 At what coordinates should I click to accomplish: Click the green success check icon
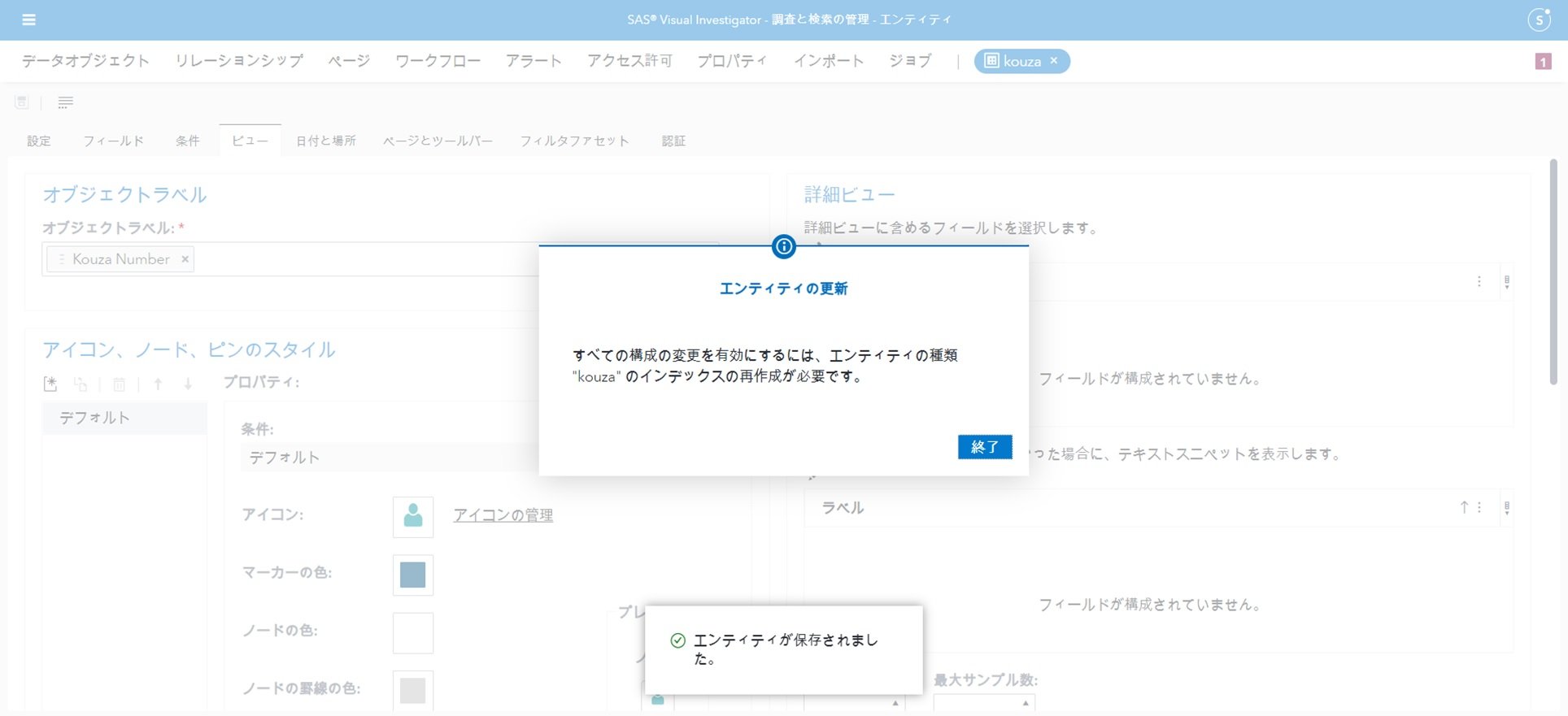click(677, 640)
